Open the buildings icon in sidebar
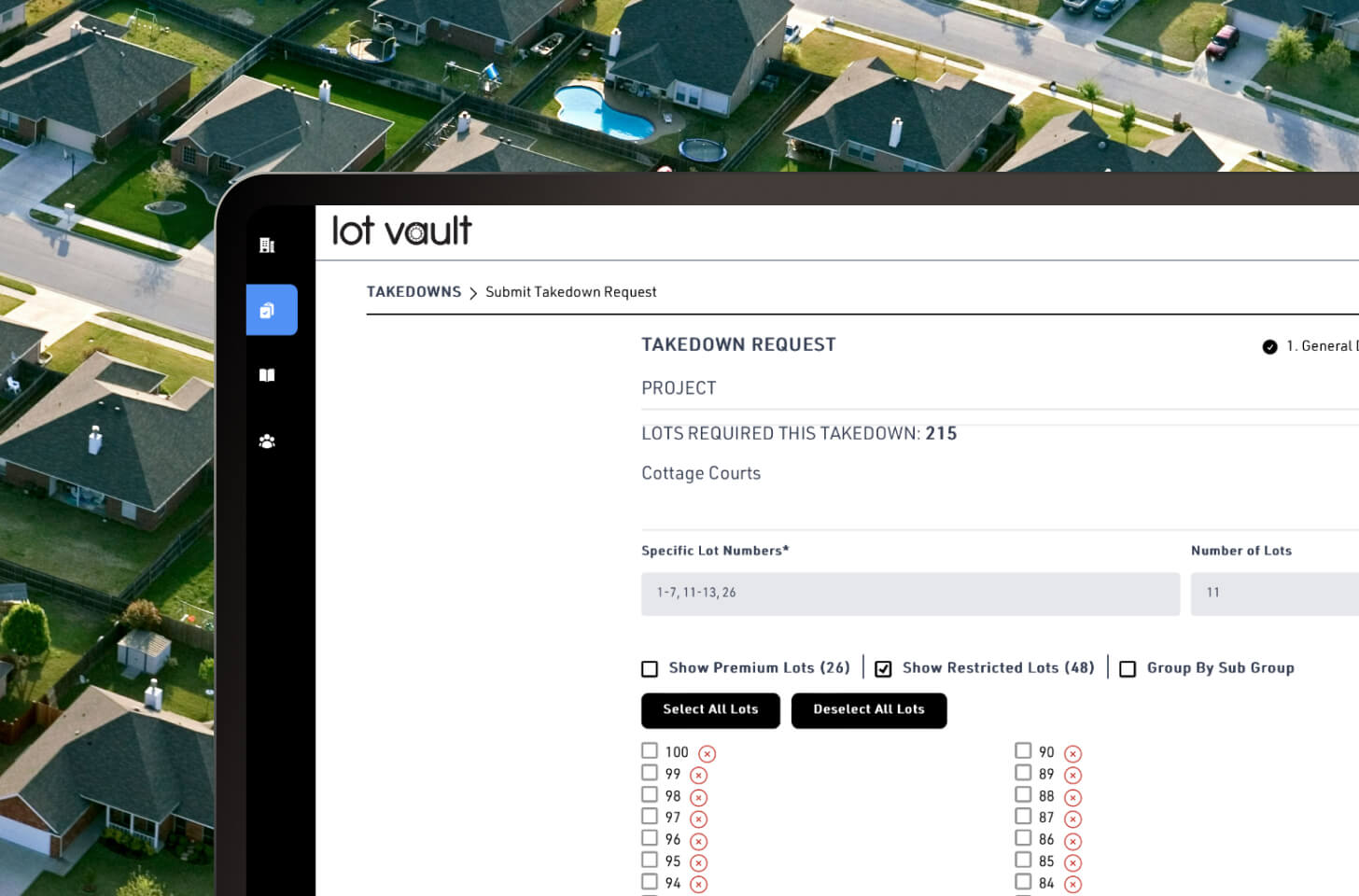This screenshot has width=1359, height=896. click(267, 245)
